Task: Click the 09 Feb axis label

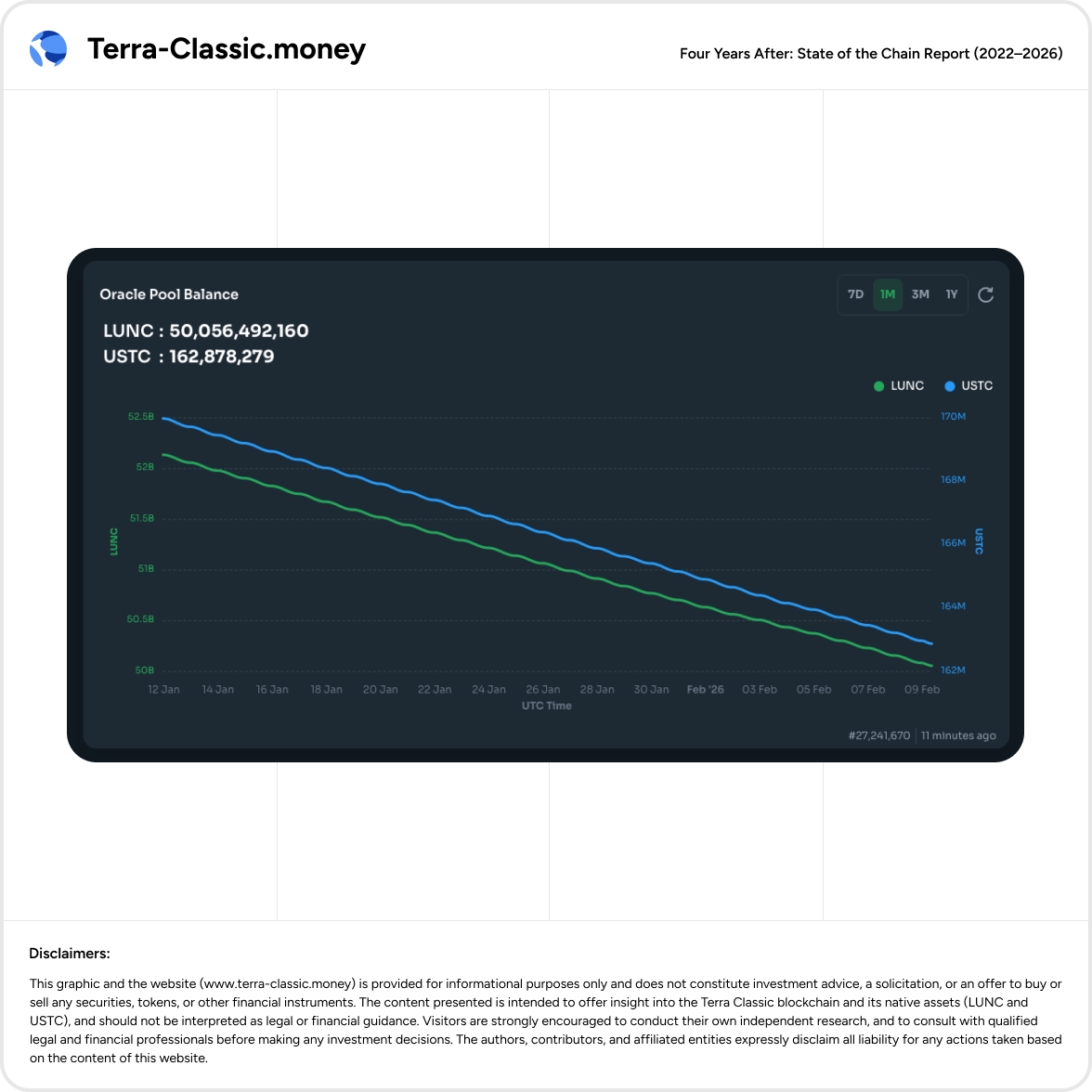Action: click(x=922, y=689)
